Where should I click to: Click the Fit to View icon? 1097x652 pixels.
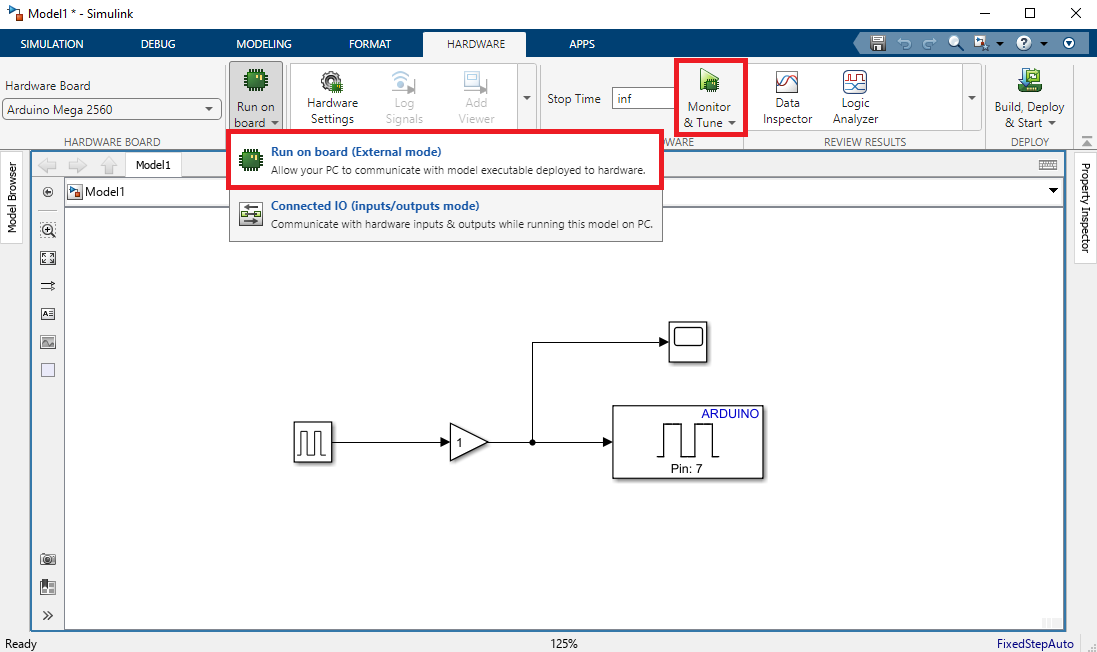tap(48, 258)
